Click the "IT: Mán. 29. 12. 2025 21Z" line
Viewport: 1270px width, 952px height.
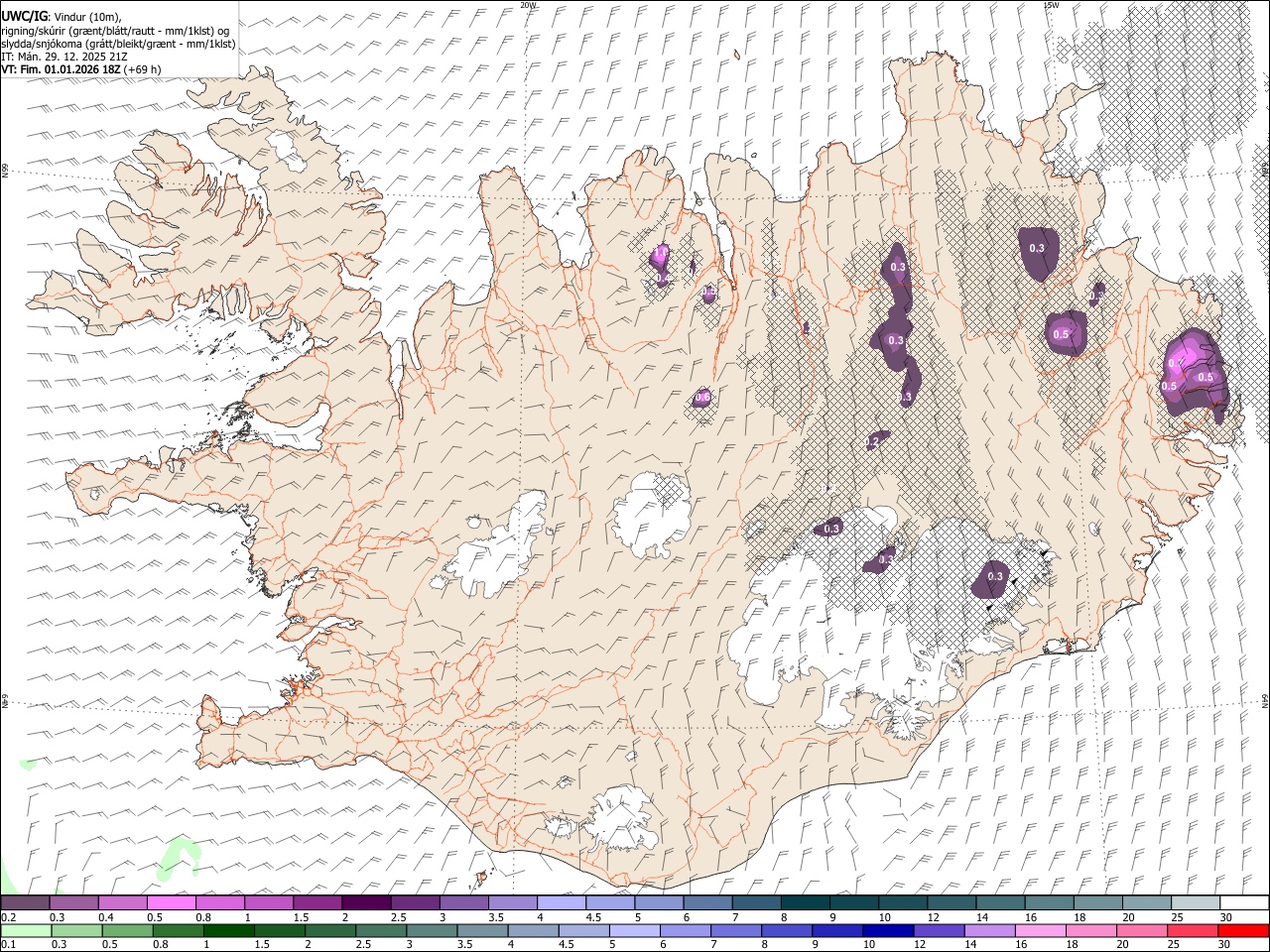(64, 57)
